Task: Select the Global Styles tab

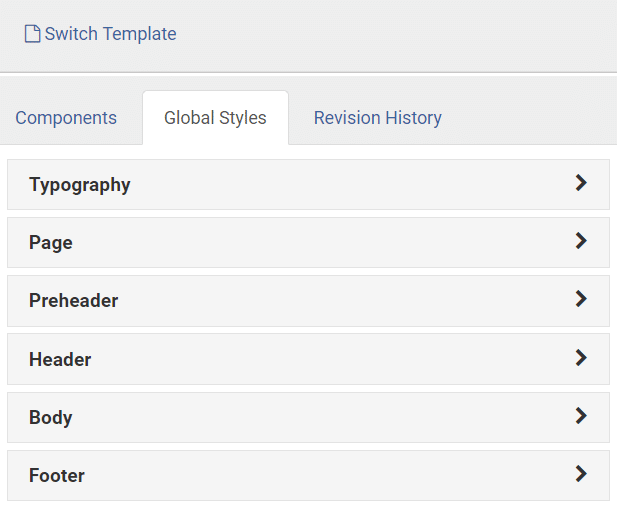Action: pyautogui.click(x=215, y=118)
